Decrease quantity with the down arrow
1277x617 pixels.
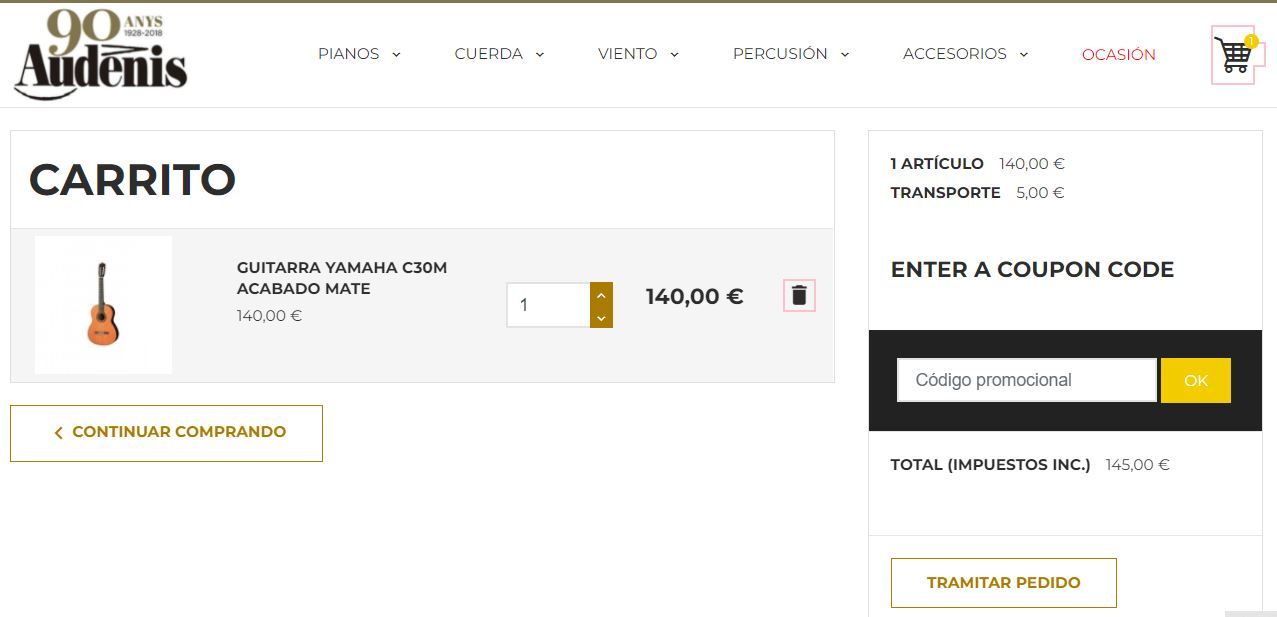click(x=601, y=317)
